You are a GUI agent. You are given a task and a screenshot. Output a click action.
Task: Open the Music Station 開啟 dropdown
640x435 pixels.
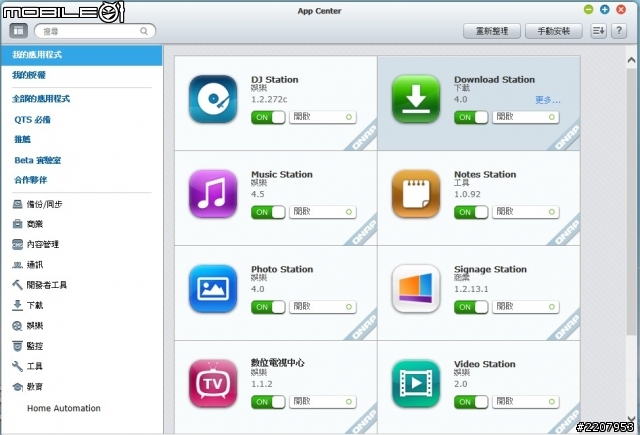click(x=323, y=212)
